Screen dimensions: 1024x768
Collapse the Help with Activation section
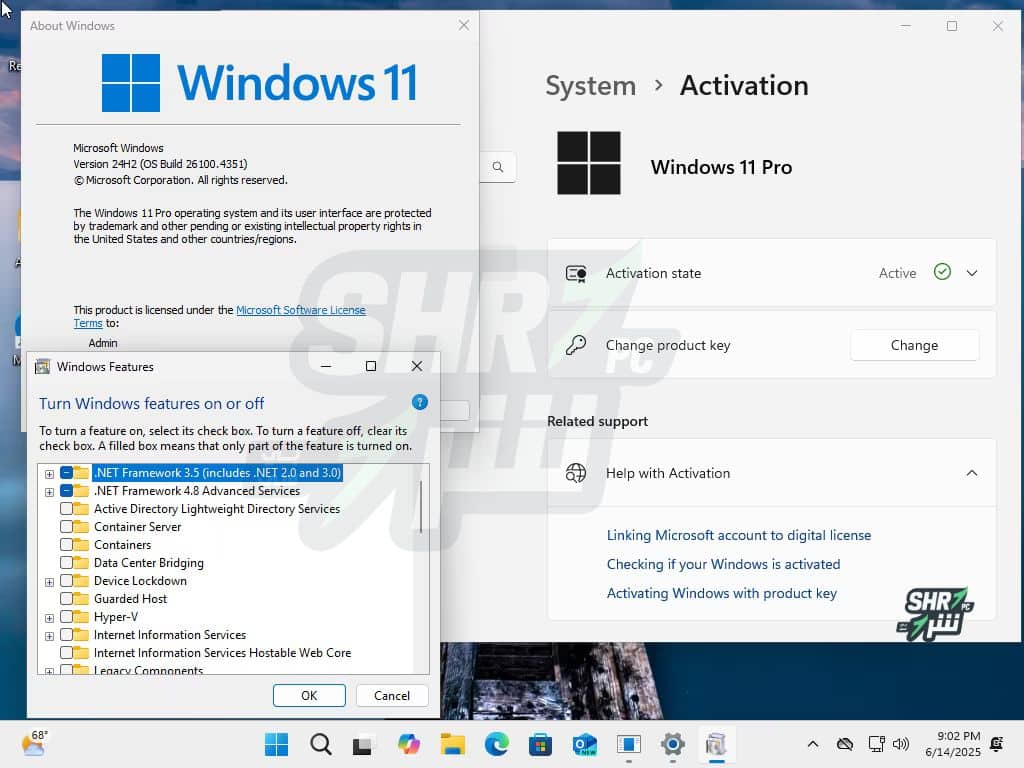pos(972,473)
